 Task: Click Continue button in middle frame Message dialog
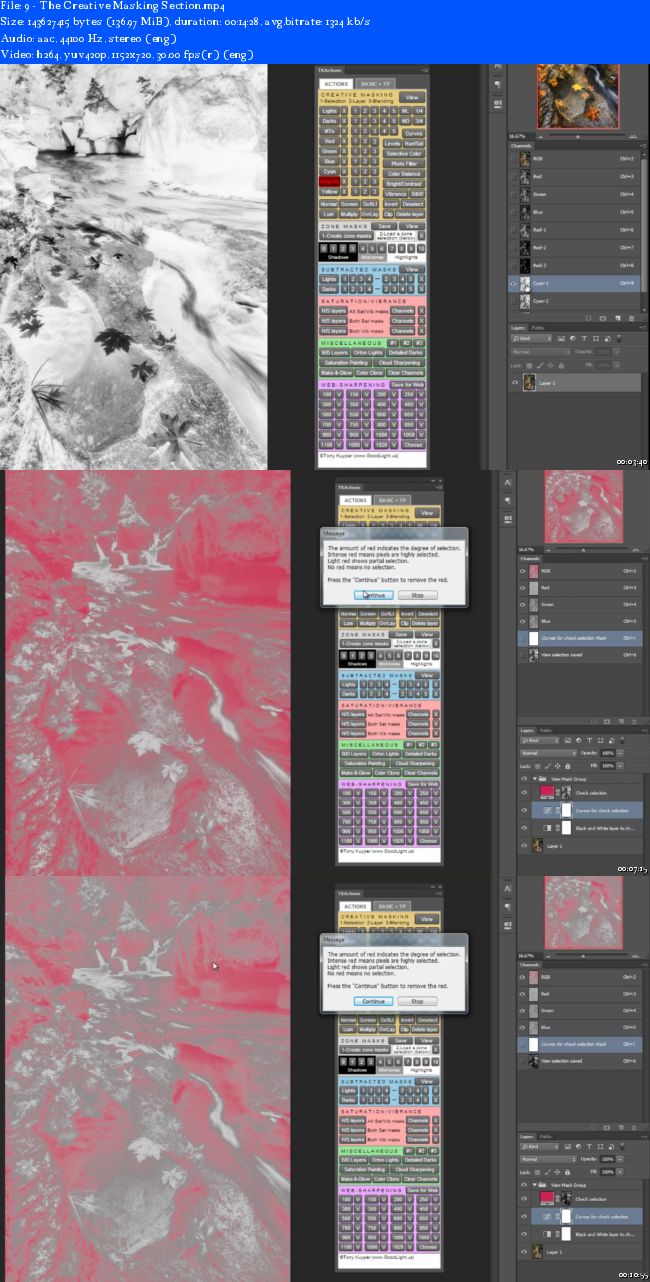(x=374, y=594)
